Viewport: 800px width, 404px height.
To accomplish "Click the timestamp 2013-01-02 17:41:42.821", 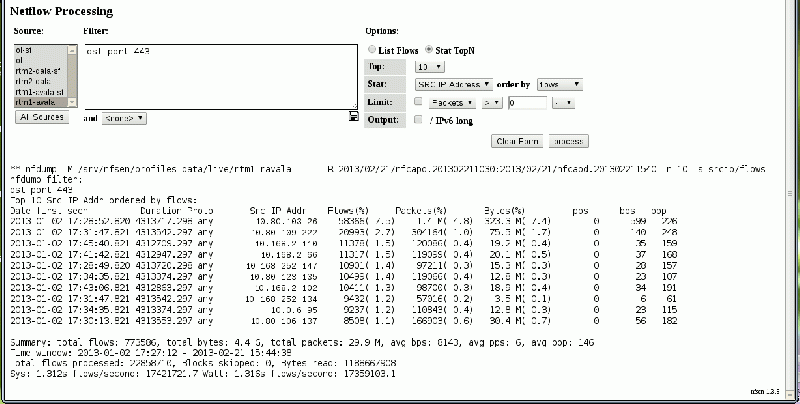I will (x=70, y=255).
